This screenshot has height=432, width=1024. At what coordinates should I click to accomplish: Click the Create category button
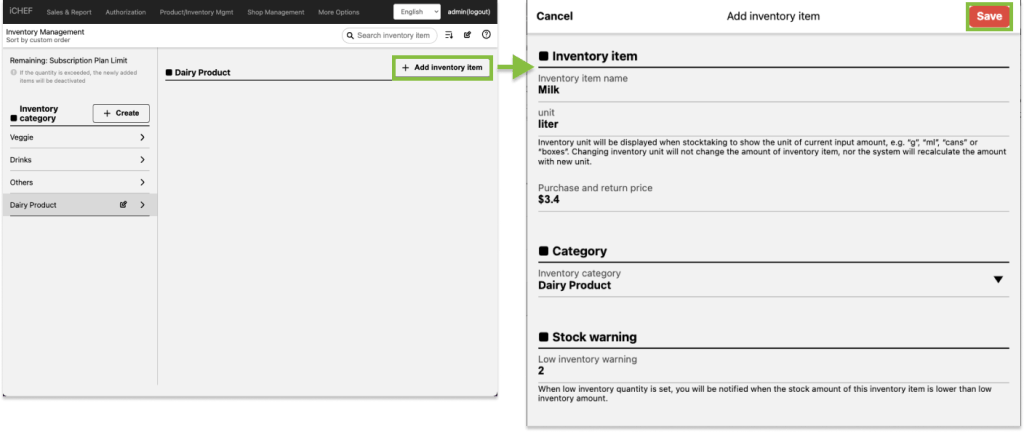[121, 113]
